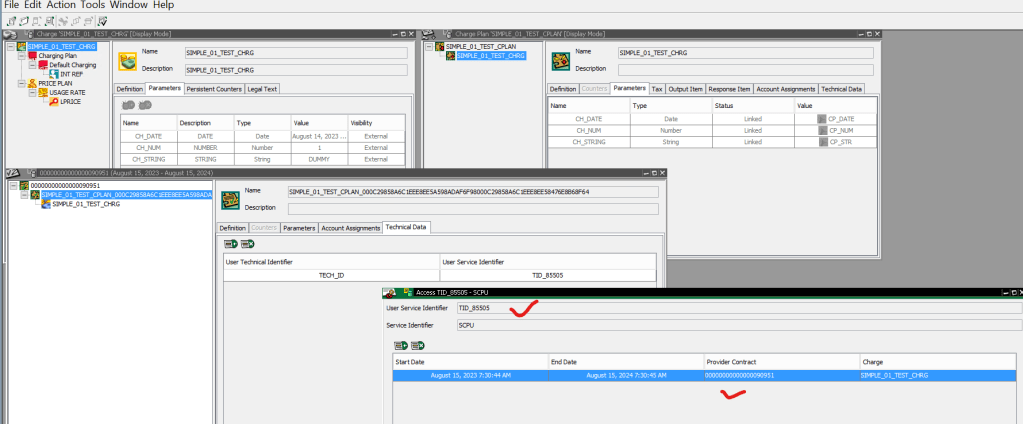Screen dimensions: 1023x424
Task: Click the remove parameter icon in Charge Parameters tab
Action: click(x=145, y=104)
